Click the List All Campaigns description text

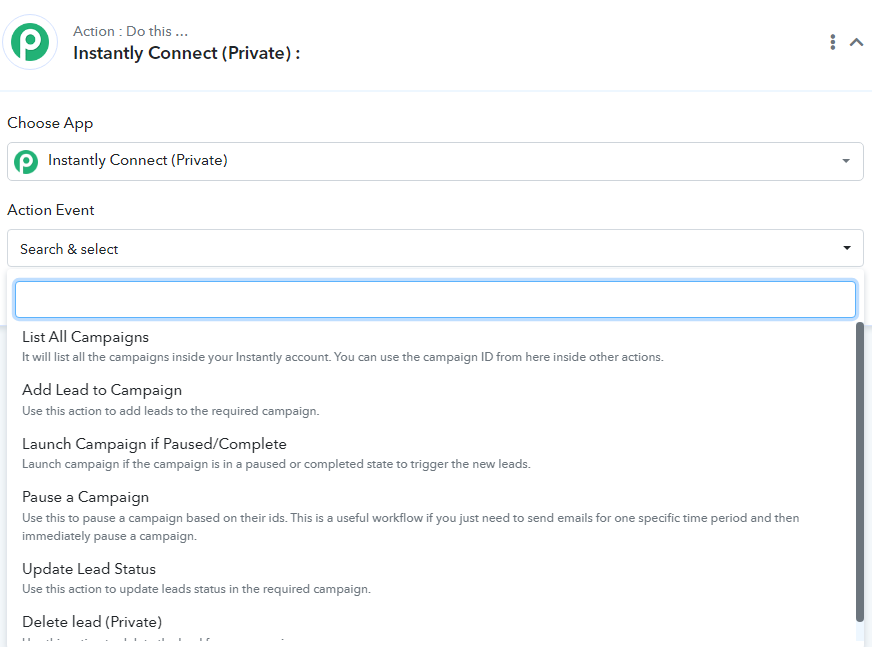click(343, 357)
